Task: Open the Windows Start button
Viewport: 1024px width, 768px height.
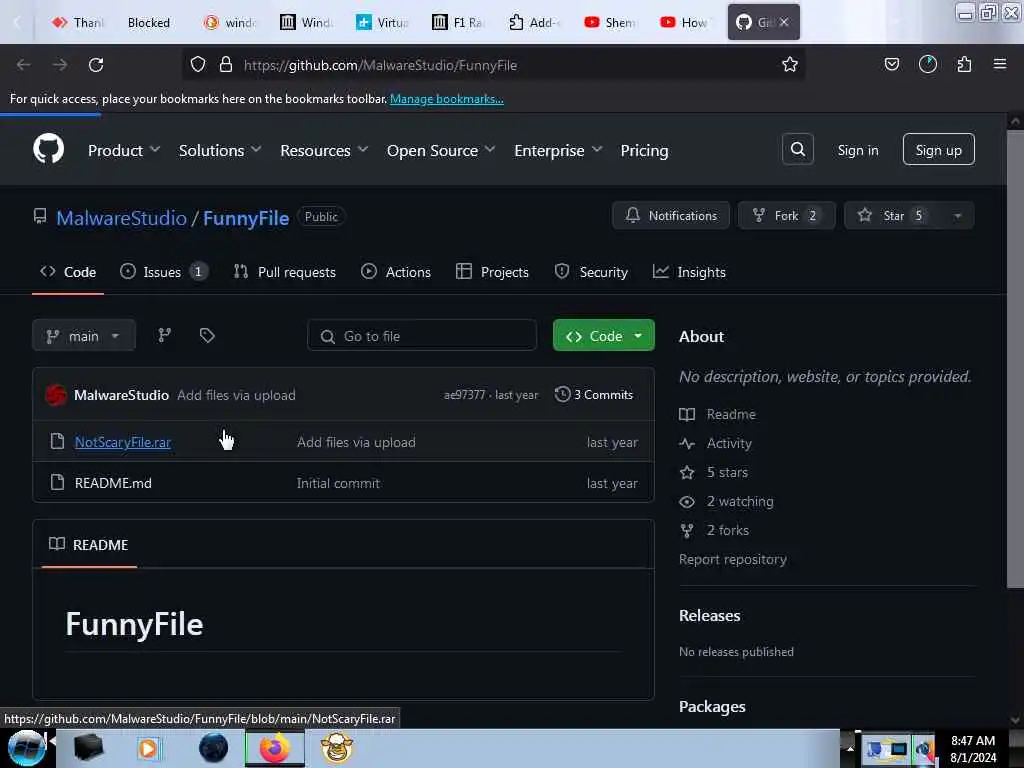Action: tap(26, 748)
